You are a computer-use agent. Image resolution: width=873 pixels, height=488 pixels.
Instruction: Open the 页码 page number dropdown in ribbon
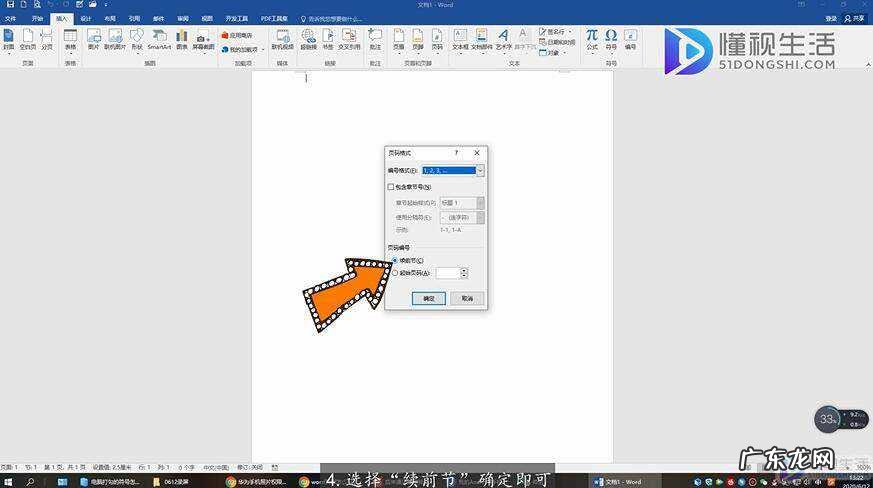437,39
